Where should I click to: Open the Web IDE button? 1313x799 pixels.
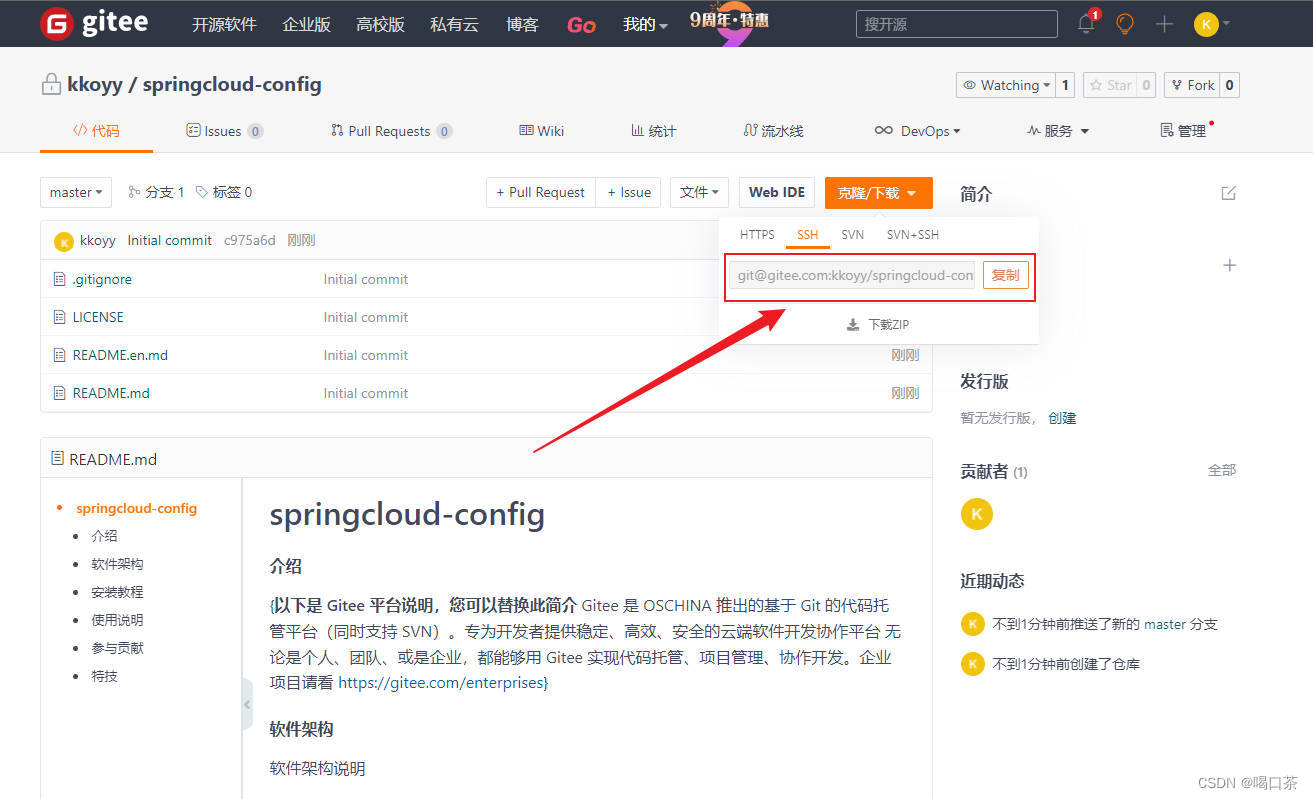coord(777,192)
